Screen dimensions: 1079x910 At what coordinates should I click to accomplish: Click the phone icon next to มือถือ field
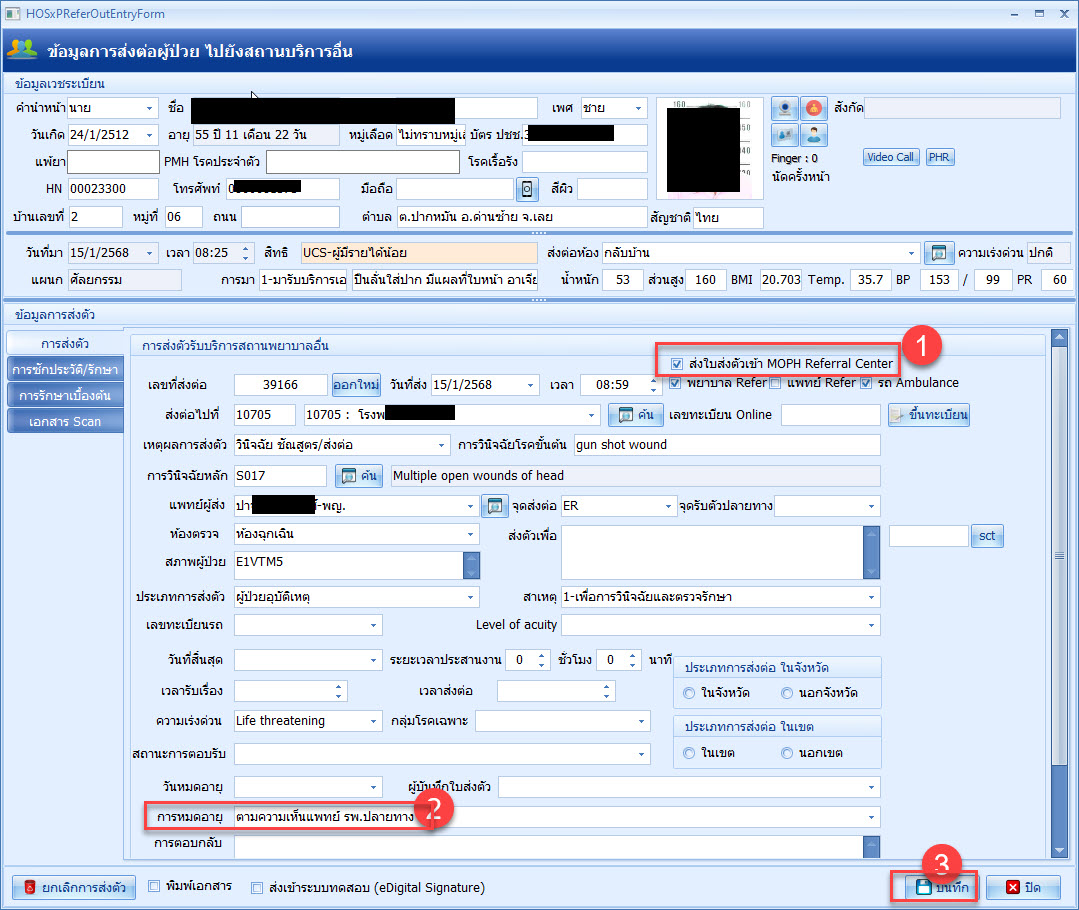pos(528,188)
